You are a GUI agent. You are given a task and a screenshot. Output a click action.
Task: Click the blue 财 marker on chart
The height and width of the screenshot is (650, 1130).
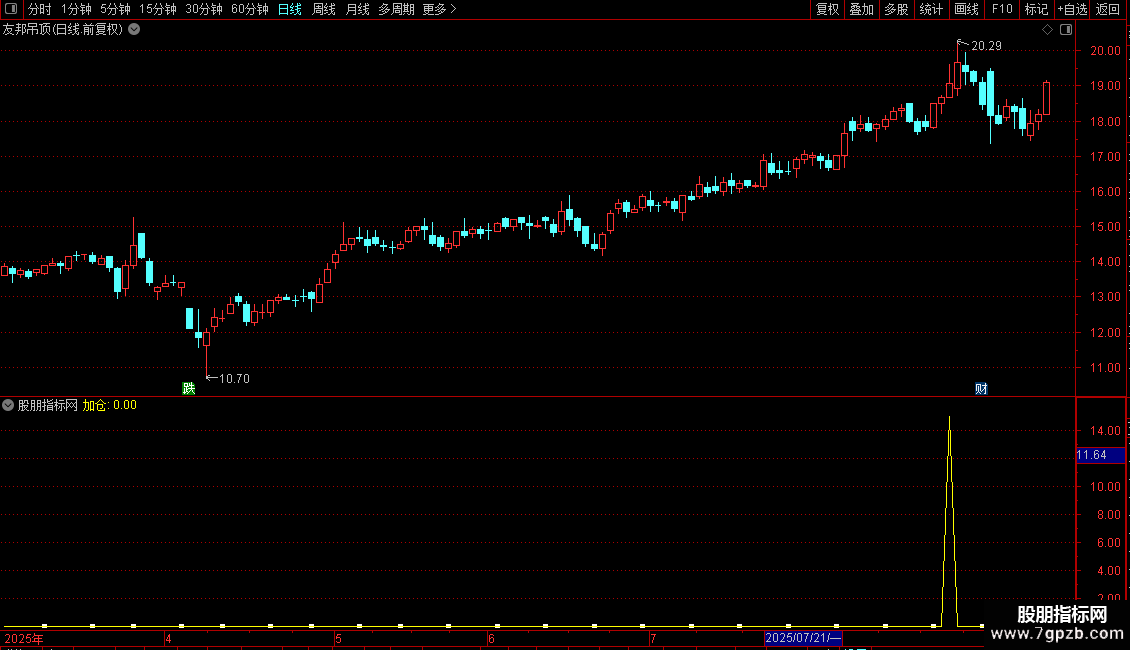click(981, 388)
